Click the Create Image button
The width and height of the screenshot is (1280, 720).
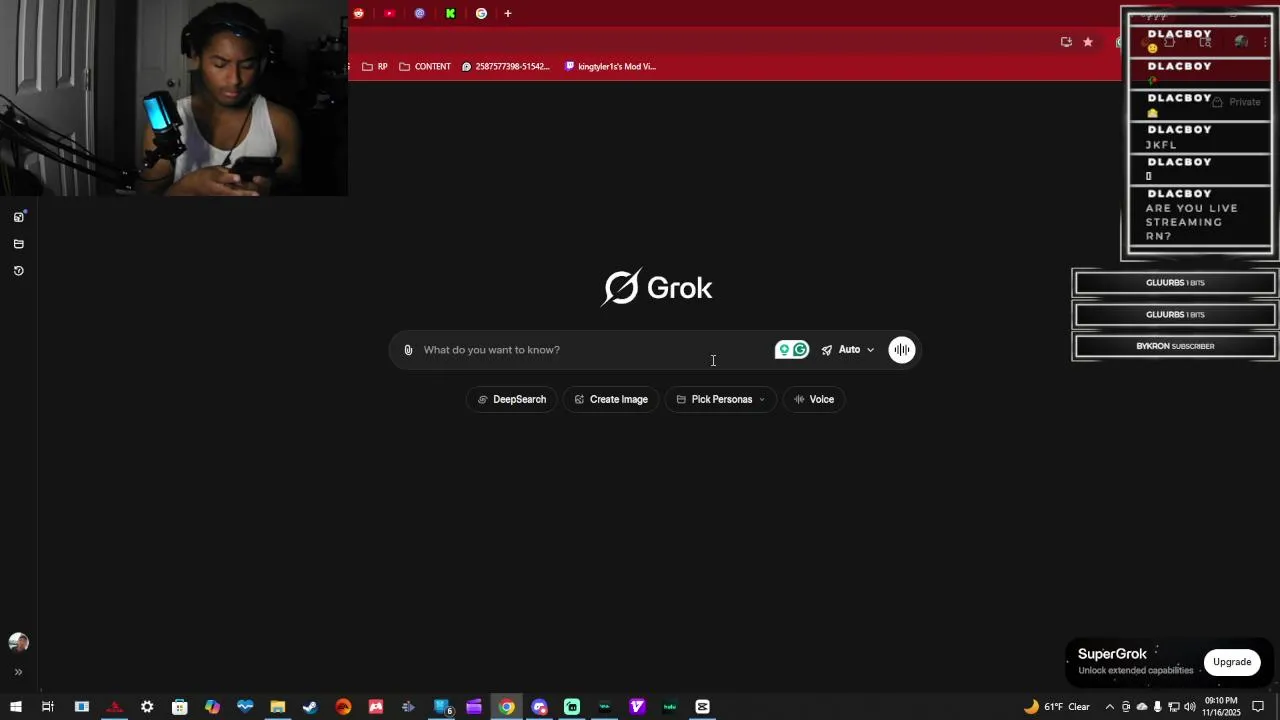611,400
